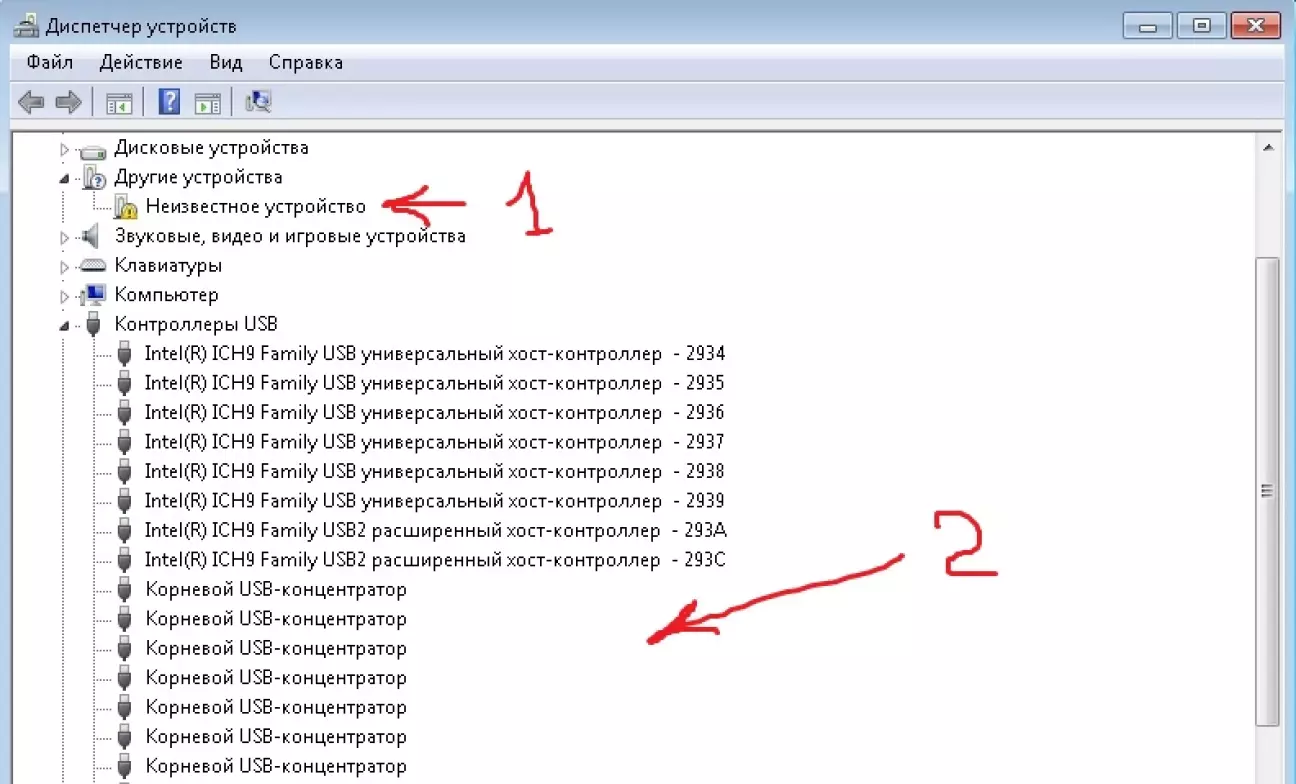
Task: Open the Справка menu
Action: [305, 62]
